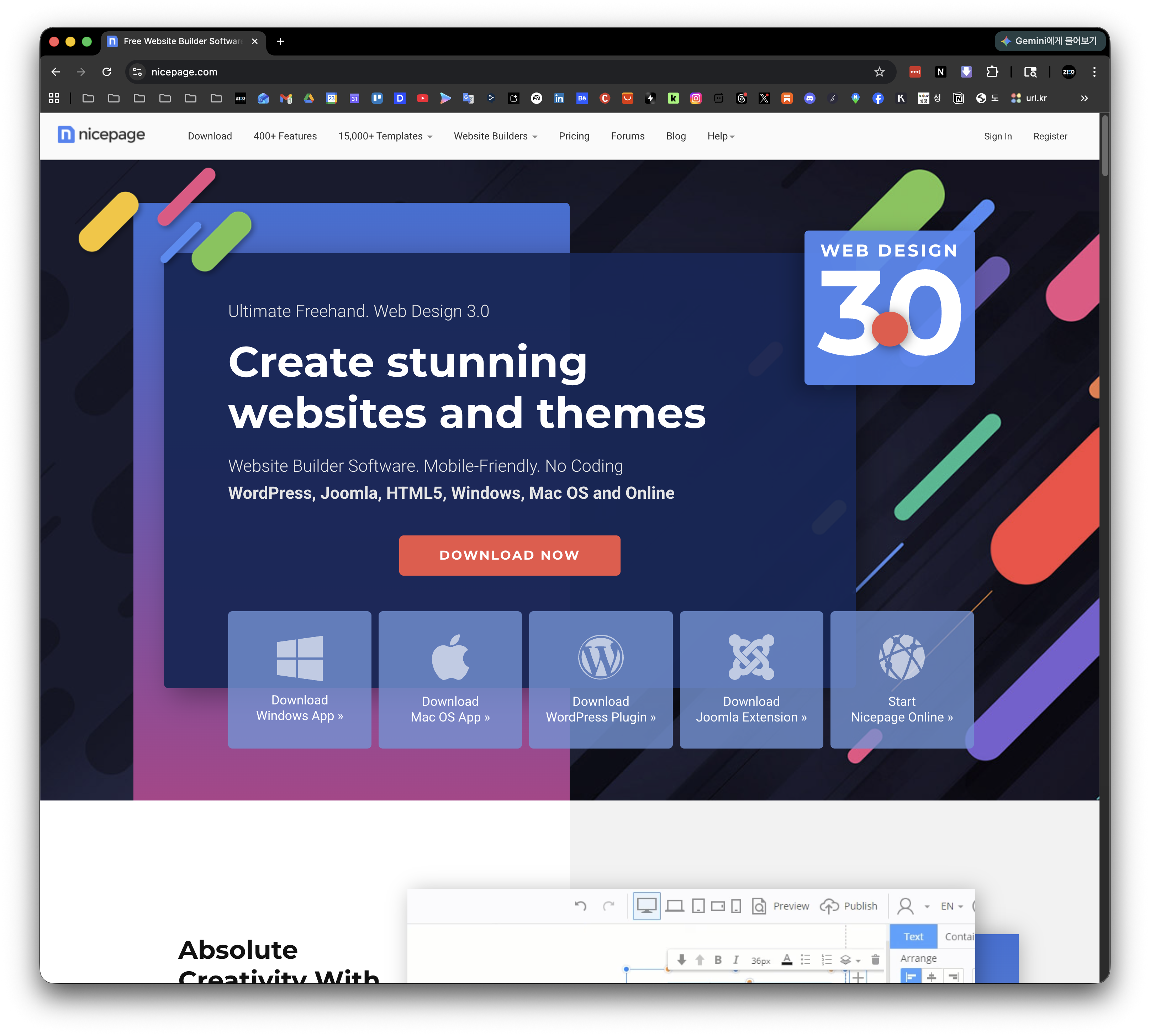Viewport: 1150px width, 1036px height.
Task: Click the nicepage logo
Action: tap(101, 135)
